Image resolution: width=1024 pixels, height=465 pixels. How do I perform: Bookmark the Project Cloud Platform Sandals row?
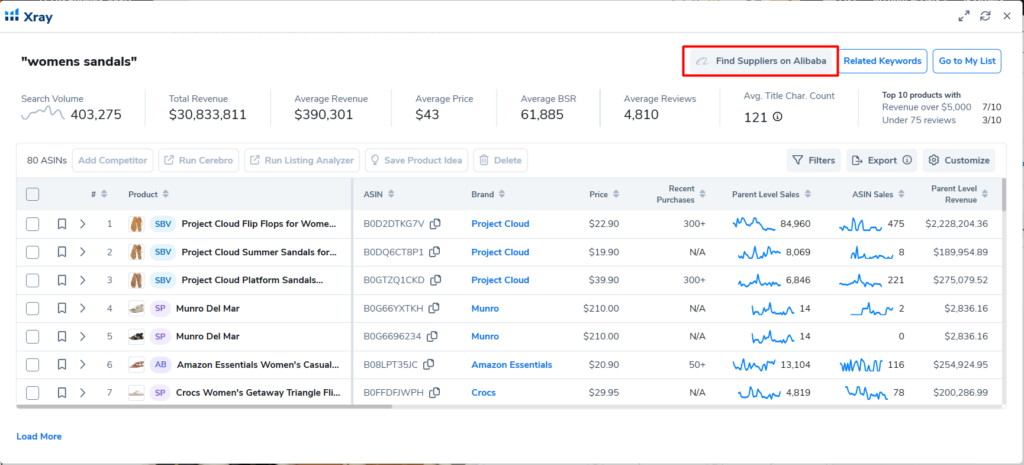(62, 280)
